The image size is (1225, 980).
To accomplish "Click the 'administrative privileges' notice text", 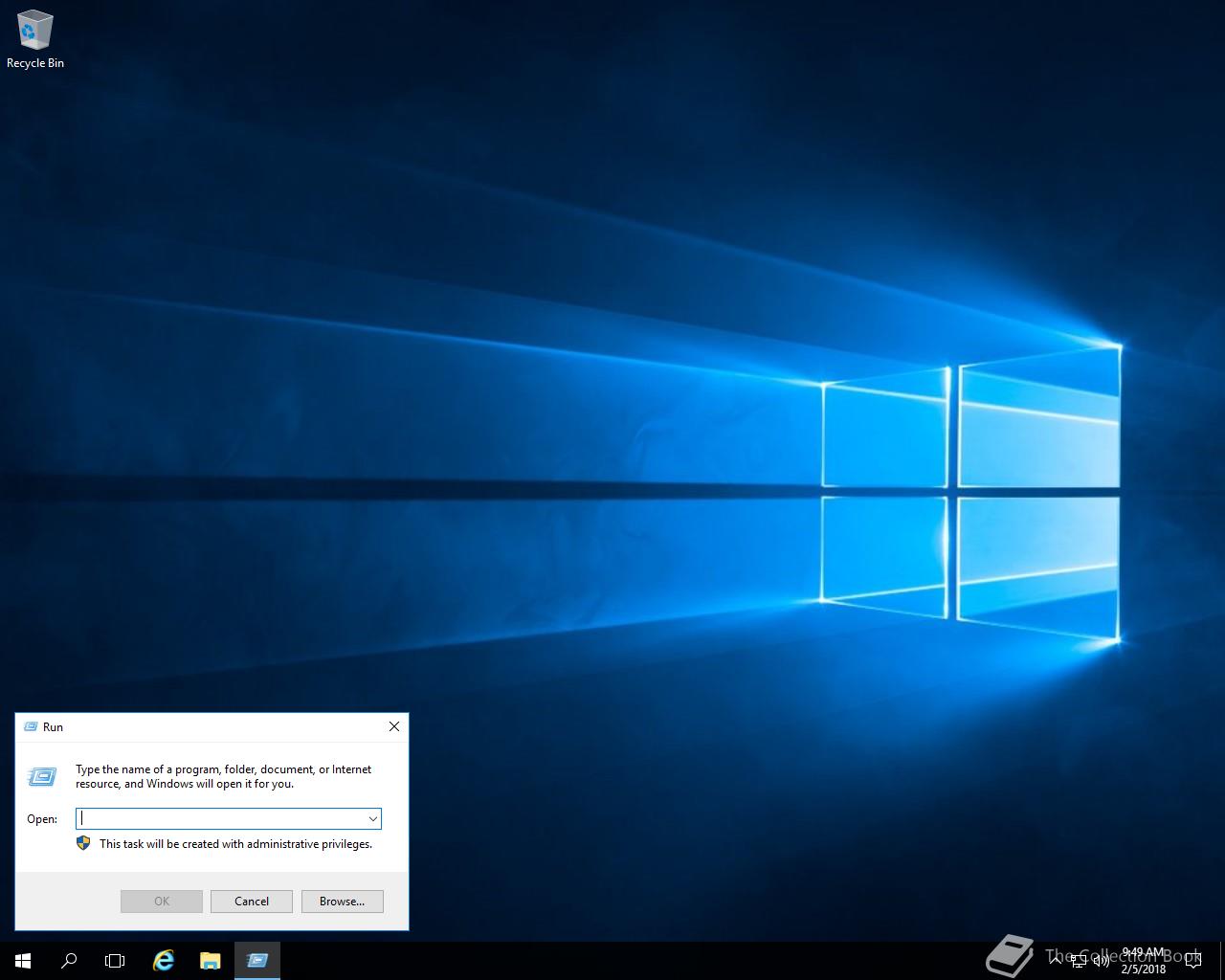I will [x=235, y=844].
